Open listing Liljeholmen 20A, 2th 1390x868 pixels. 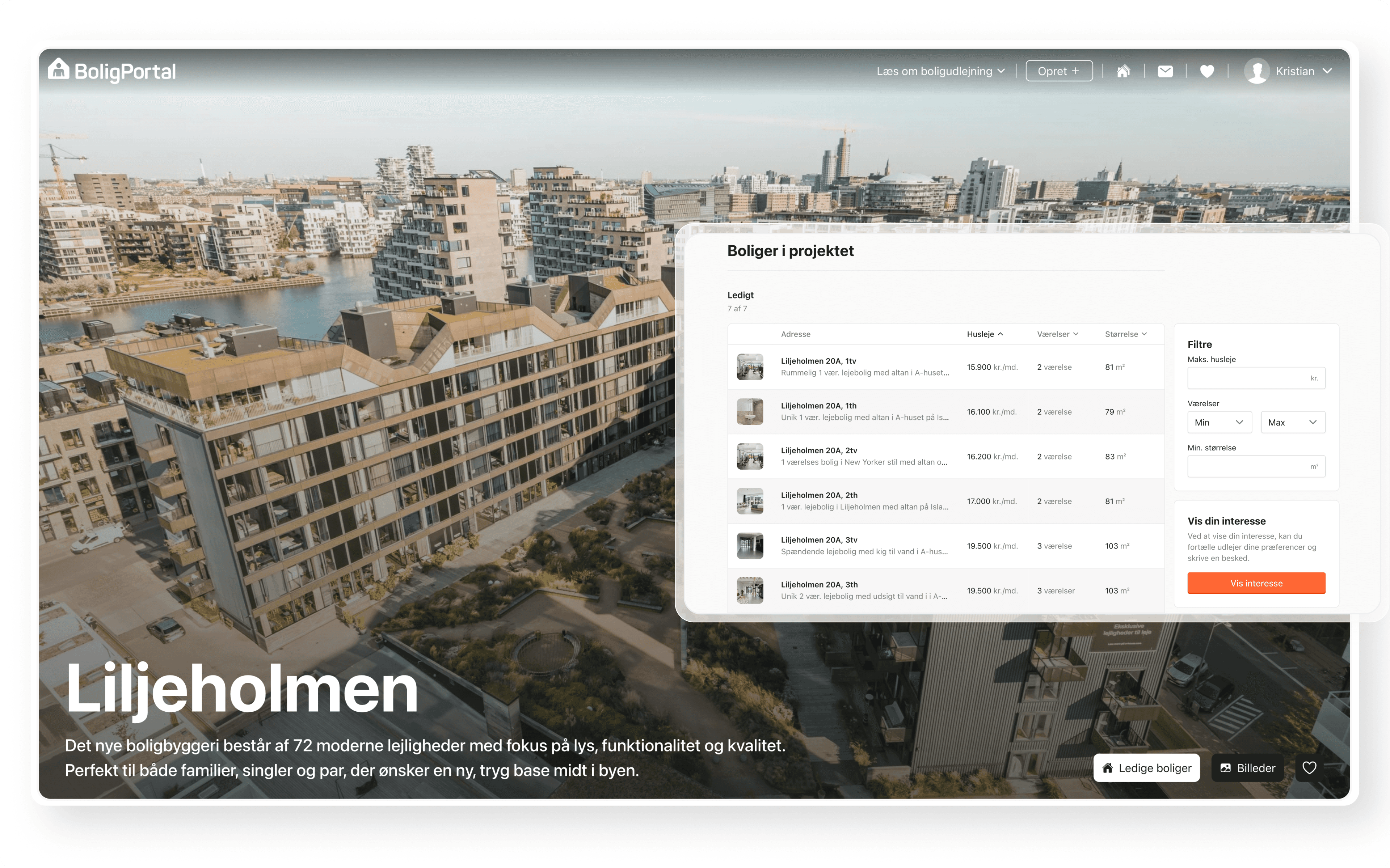819,495
